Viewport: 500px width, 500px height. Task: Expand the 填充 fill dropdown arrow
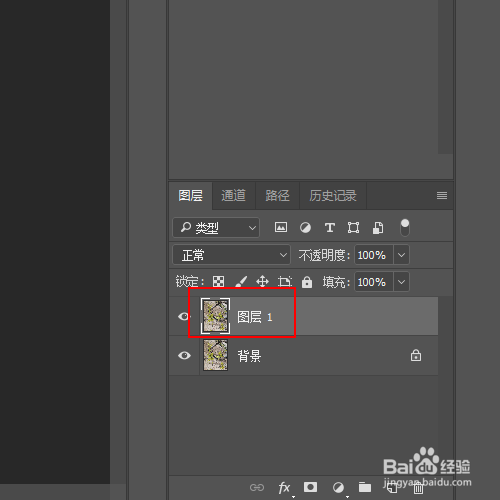401,282
